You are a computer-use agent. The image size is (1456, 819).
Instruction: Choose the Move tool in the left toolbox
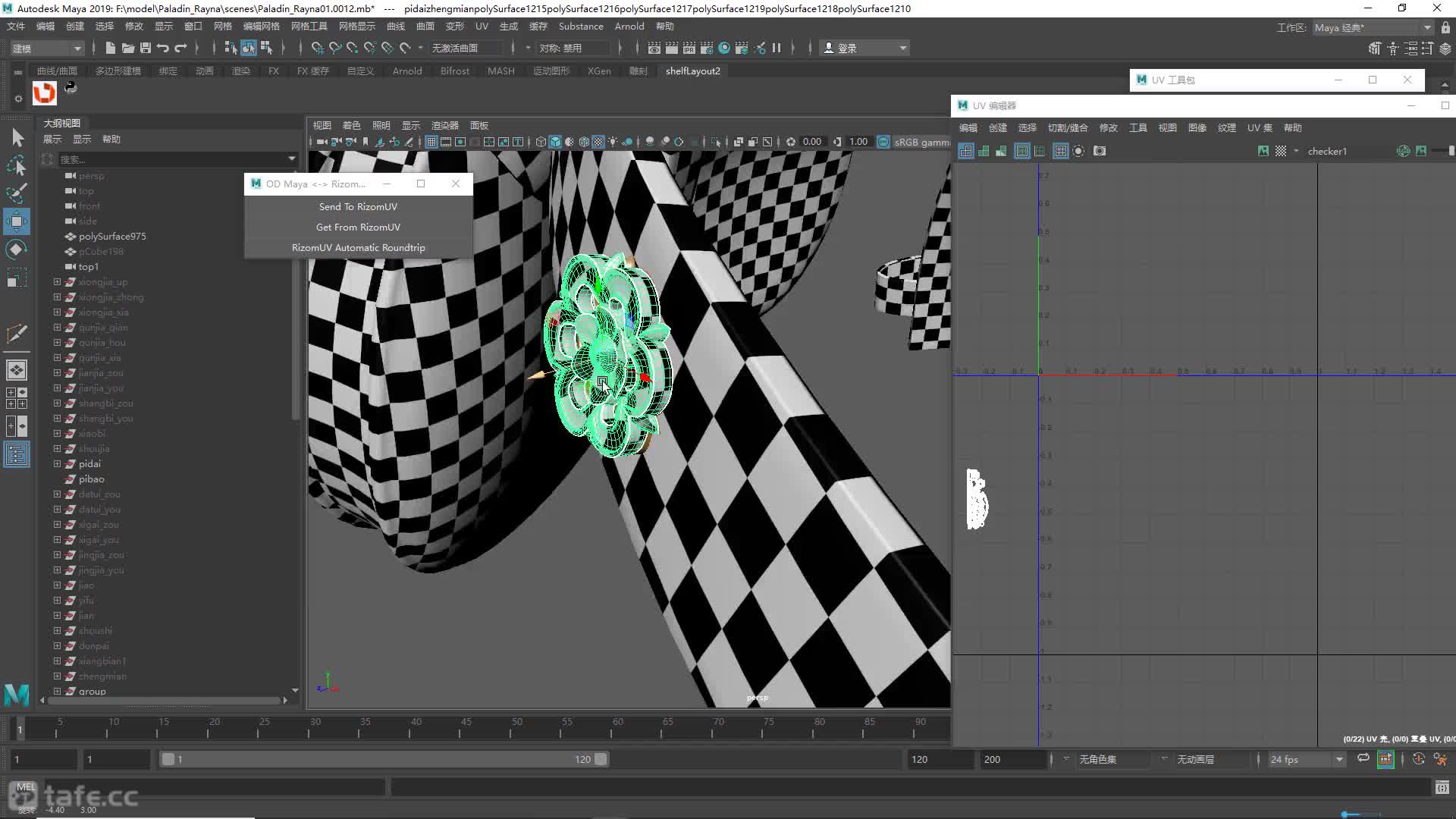click(x=17, y=221)
